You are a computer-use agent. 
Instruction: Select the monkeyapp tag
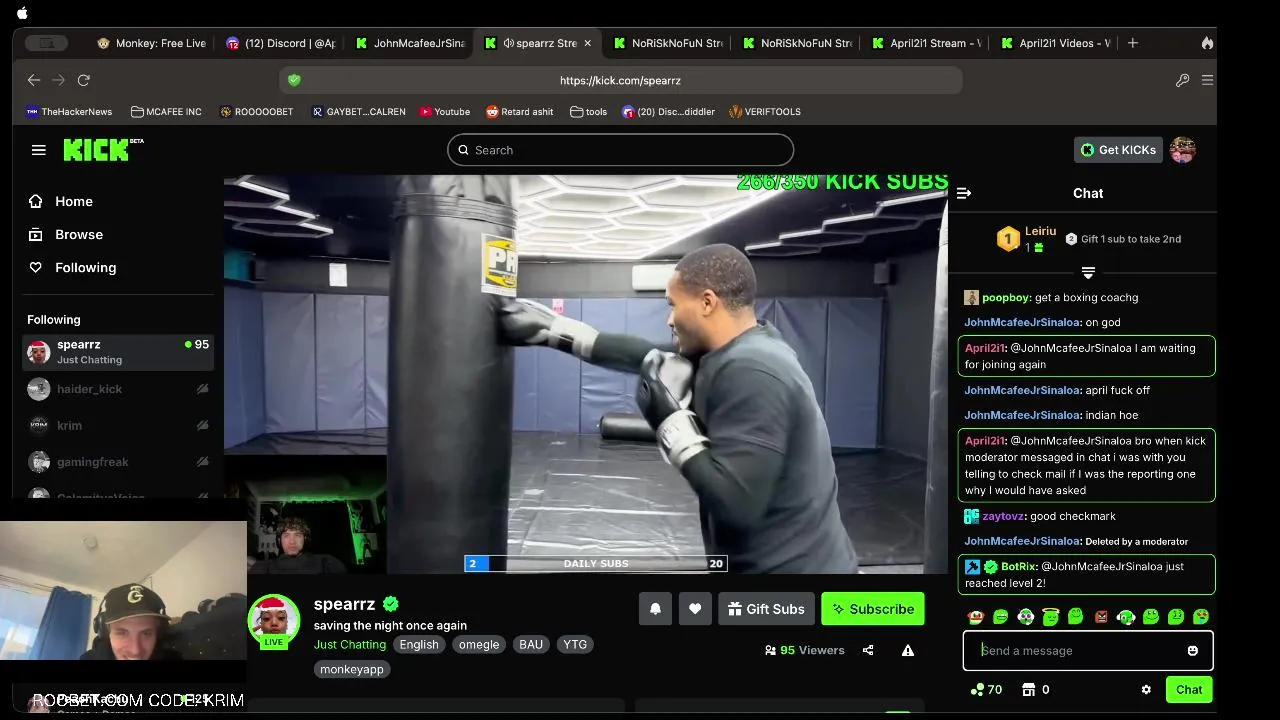[352, 669]
